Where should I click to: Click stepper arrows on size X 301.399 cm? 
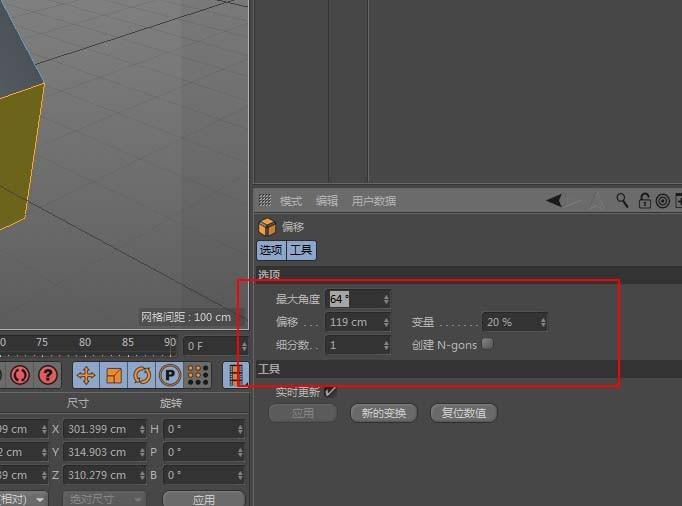[x=142, y=429]
